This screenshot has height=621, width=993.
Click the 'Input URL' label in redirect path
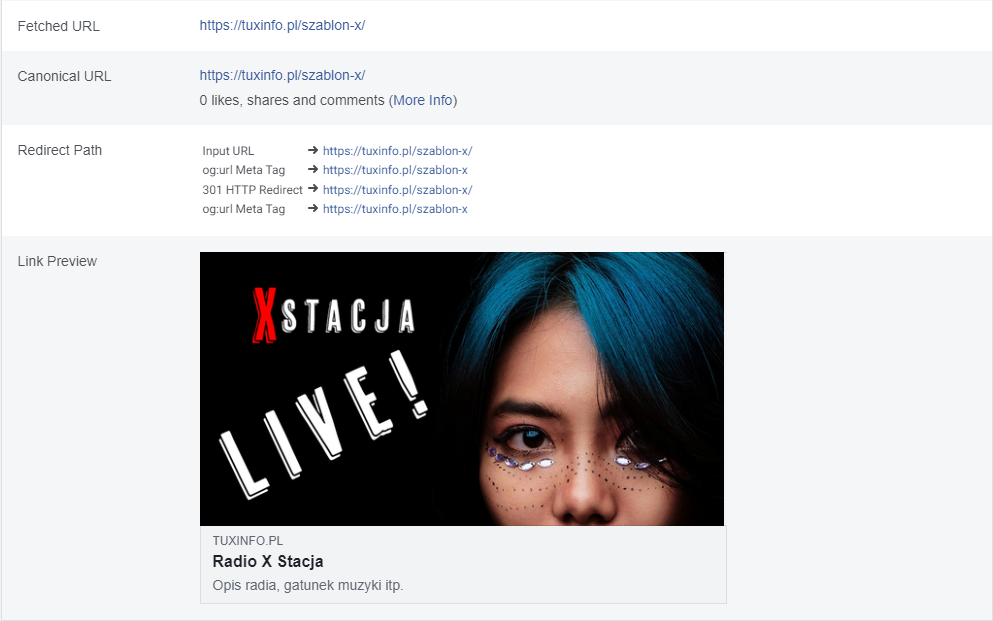point(228,151)
